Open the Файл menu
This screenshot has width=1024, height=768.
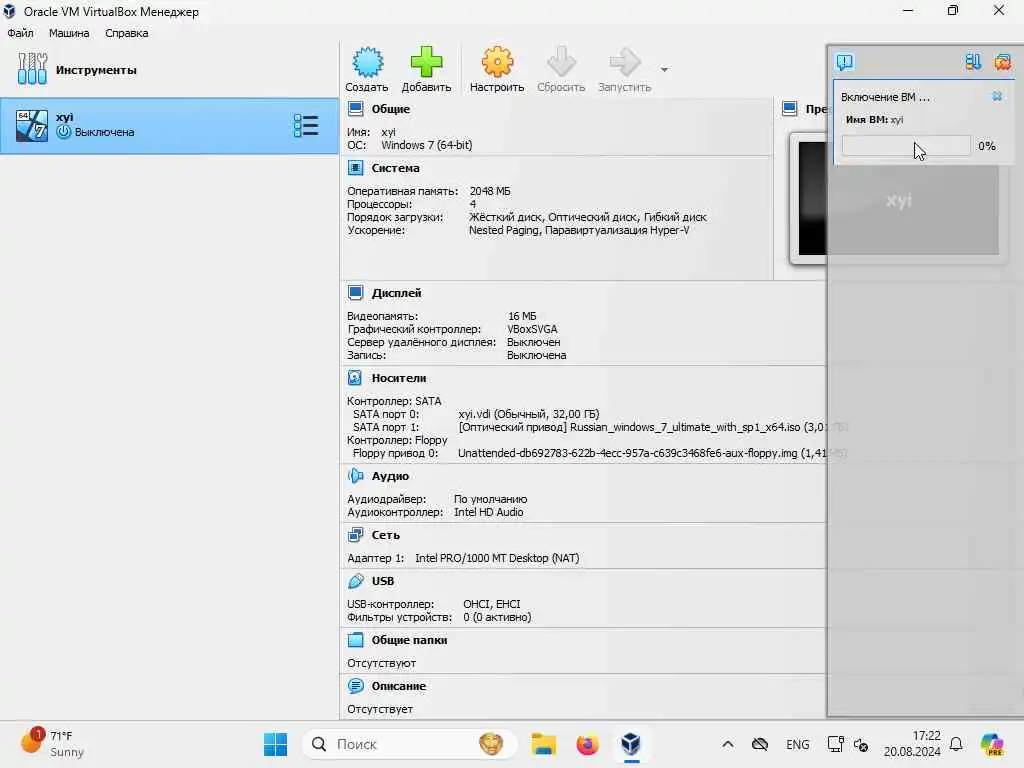20,33
